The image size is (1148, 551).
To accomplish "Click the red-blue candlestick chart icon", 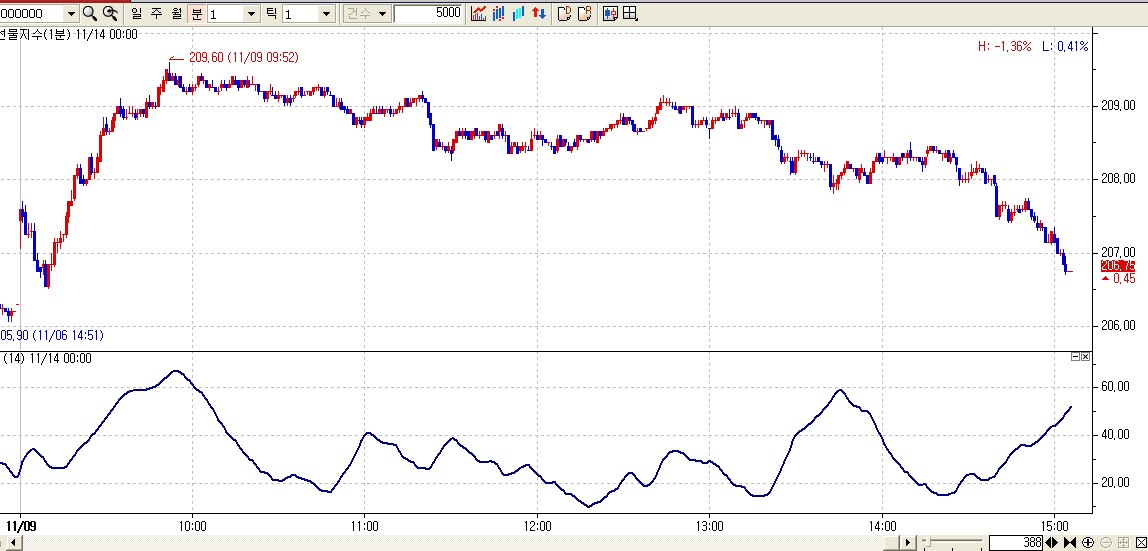I will (x=498, y=13).
